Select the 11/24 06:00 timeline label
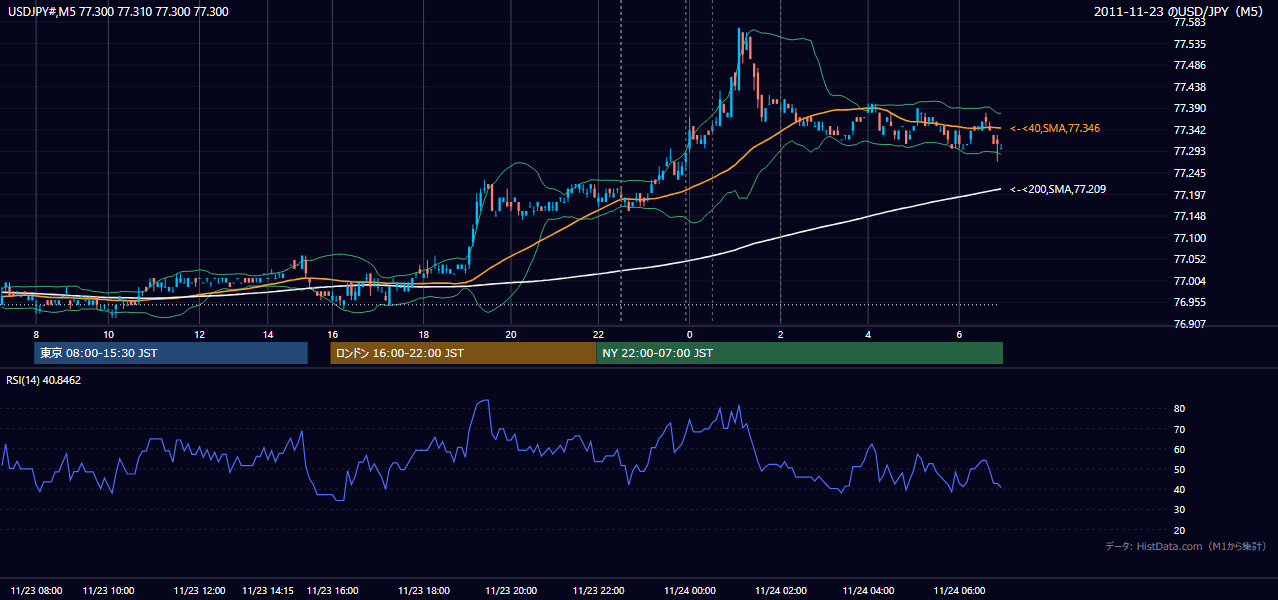Viewport: 1278px width, 600px height. coord(959,590)
